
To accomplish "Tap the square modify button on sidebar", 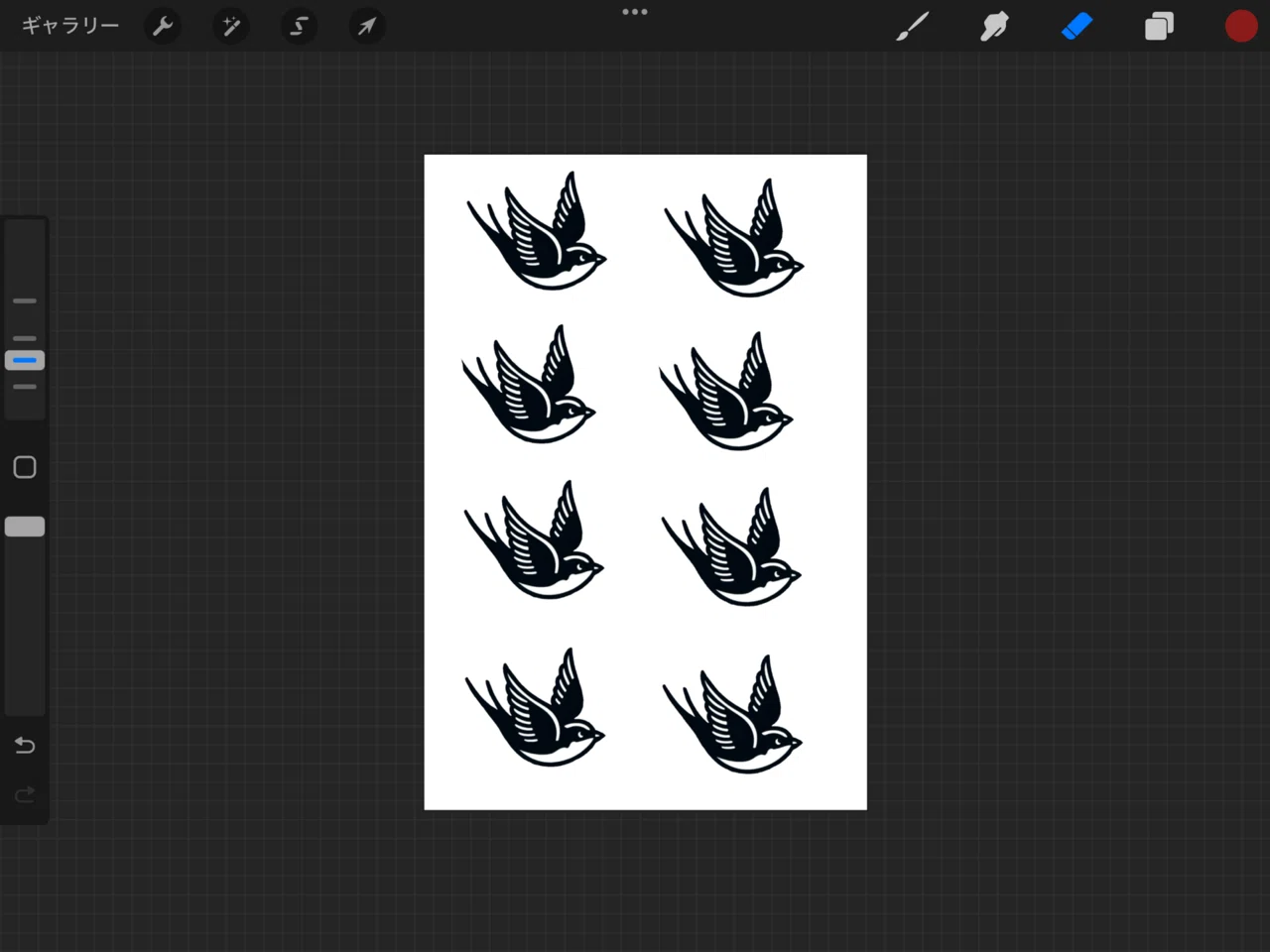I will (x=25, y=467).
